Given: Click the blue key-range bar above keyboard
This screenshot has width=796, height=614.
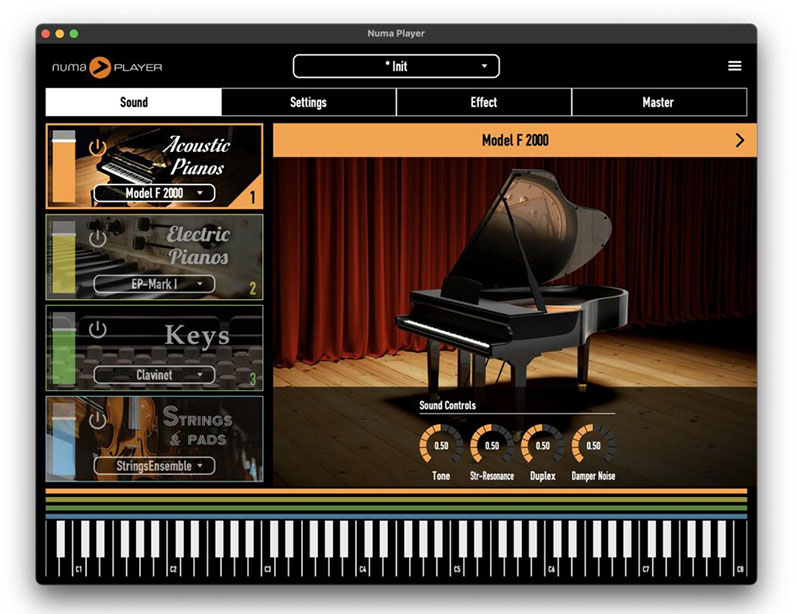Looking at the screenshot, I should 396,516.
